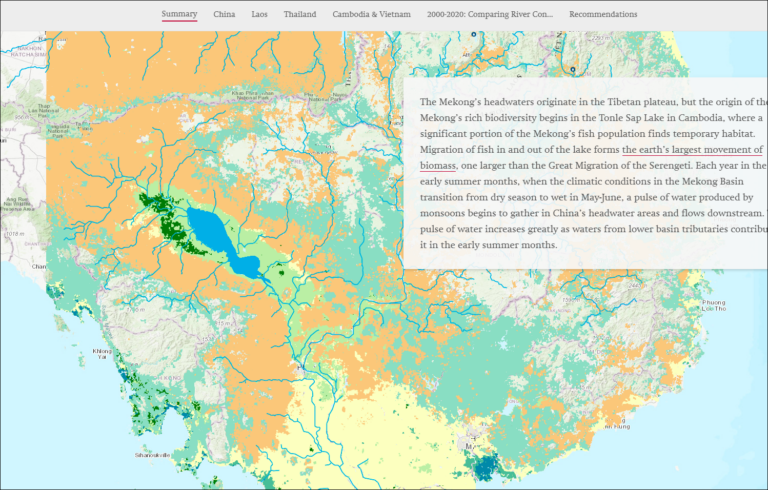
Task: Click the 1018 m elevation label
Action: (15, 234)
